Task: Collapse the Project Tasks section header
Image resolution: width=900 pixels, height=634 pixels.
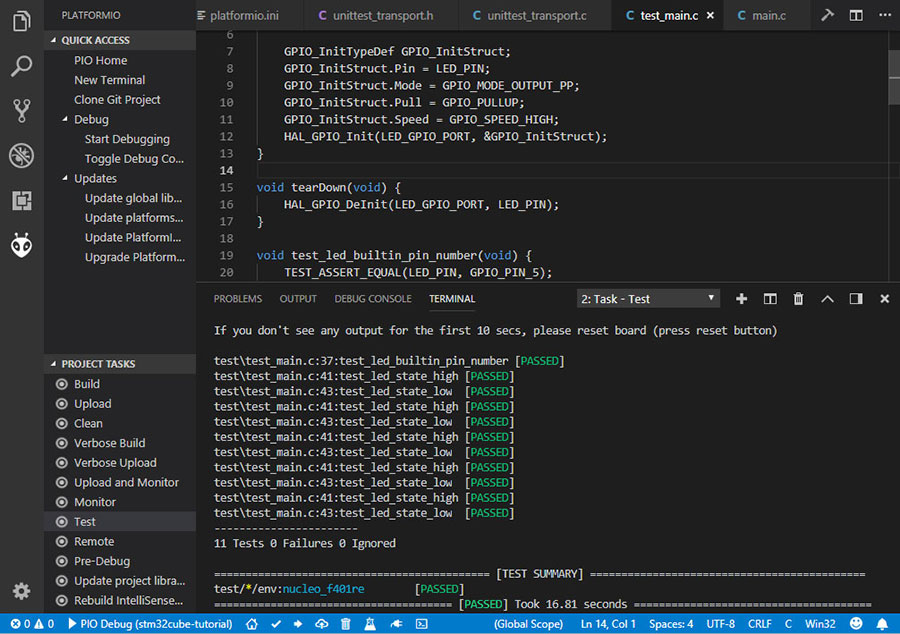Action: pos(98,364)
